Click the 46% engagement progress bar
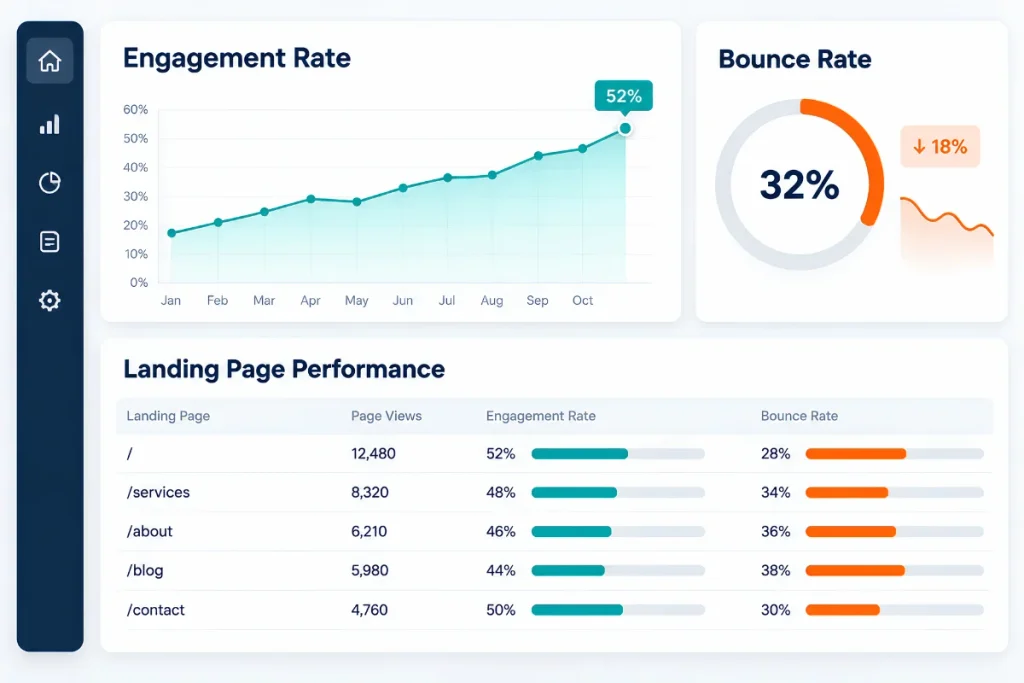This screenshot has width=1024, height=683. tap(618, 532)
